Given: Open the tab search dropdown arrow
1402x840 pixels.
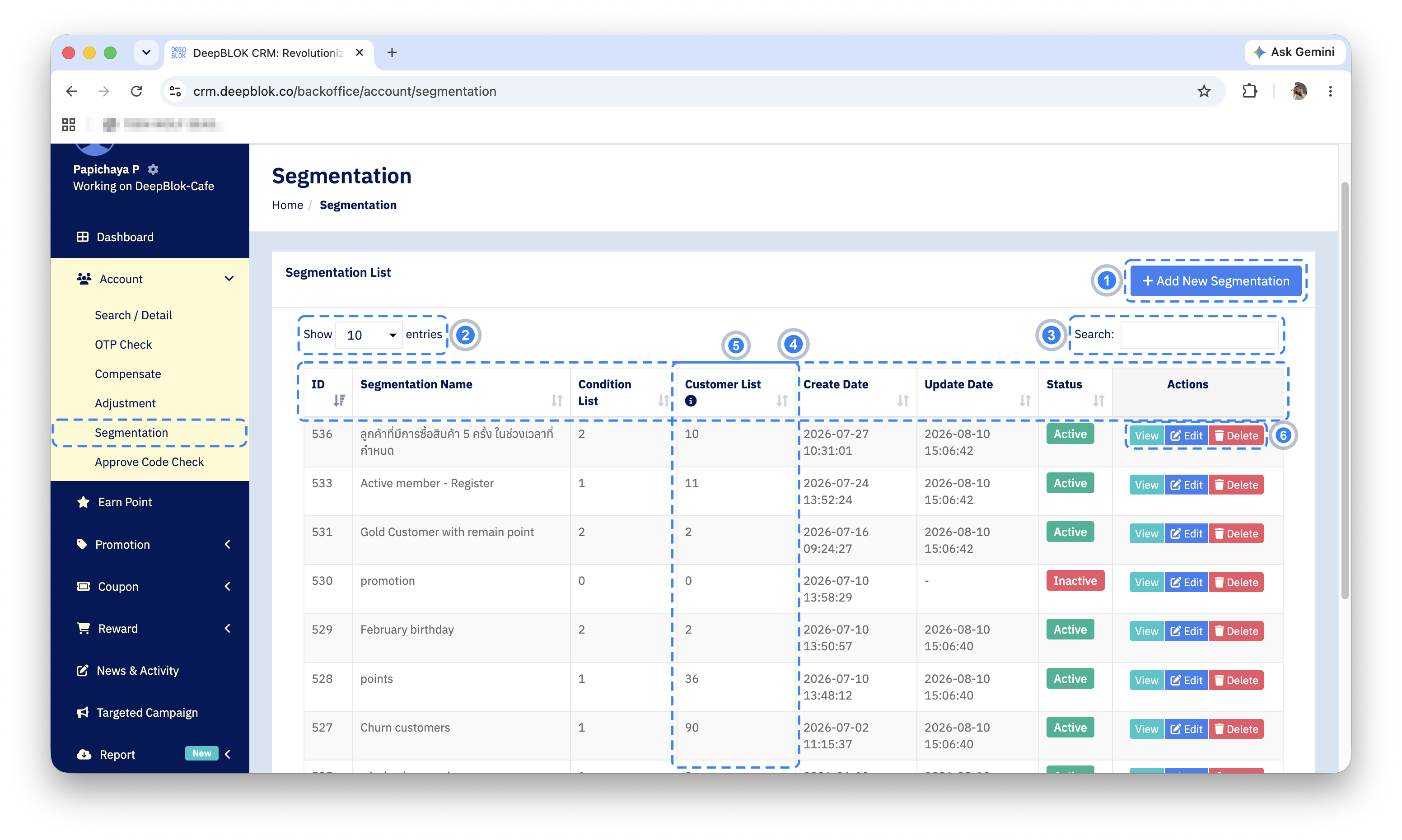Looking at the screenshot, I should pyautogui.click(x=146, y=53).
